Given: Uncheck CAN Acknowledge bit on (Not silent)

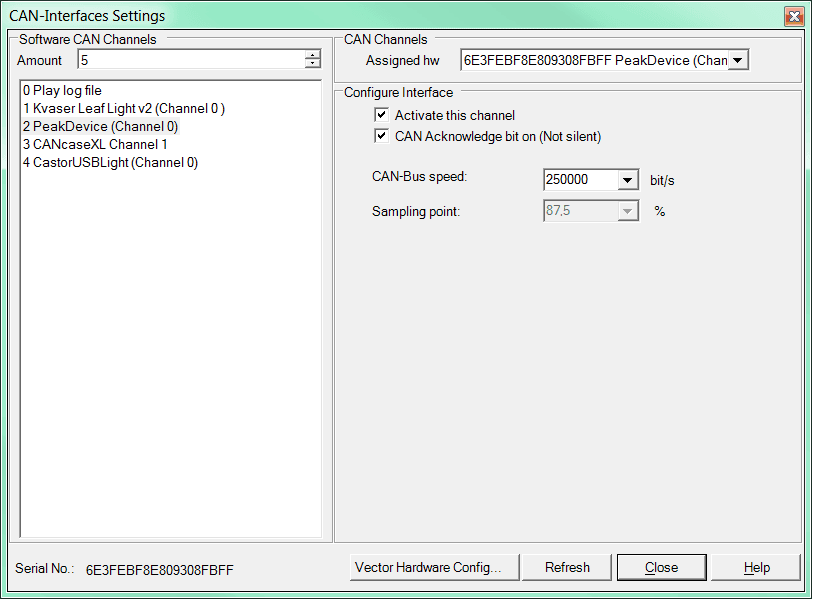Looking at the screenshot, I should click(381, 135).
